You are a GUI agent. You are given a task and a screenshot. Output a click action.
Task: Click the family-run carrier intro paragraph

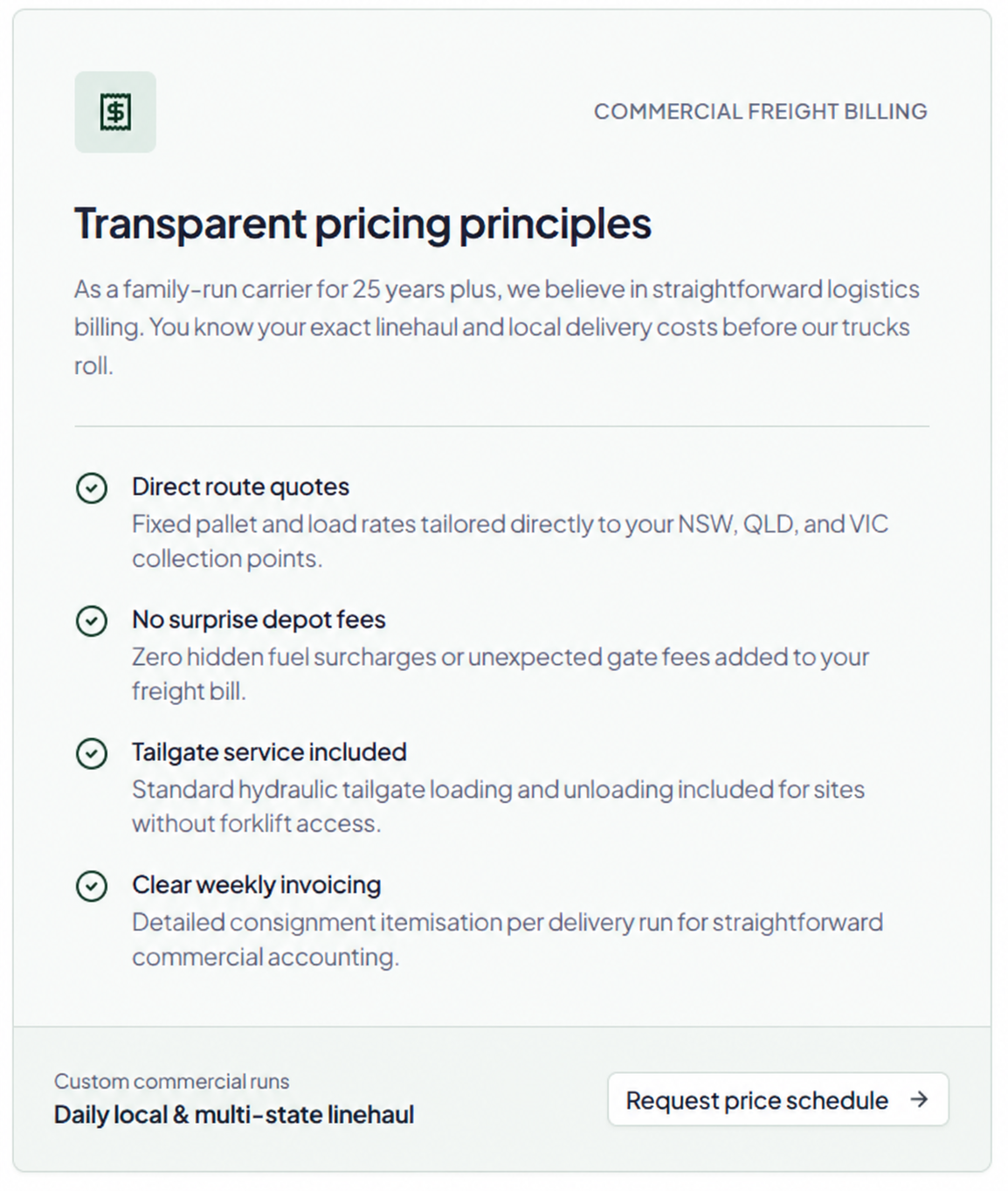[497, 327]
